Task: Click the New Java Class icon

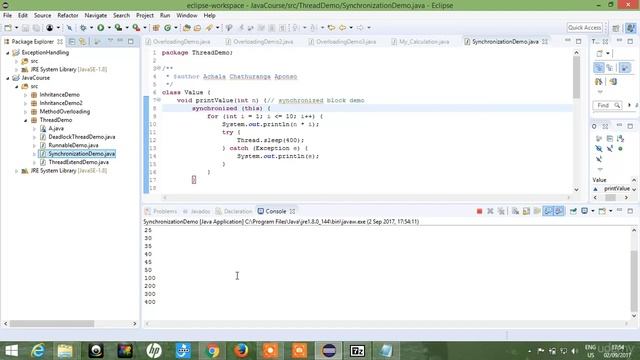Action: point(167,28)
